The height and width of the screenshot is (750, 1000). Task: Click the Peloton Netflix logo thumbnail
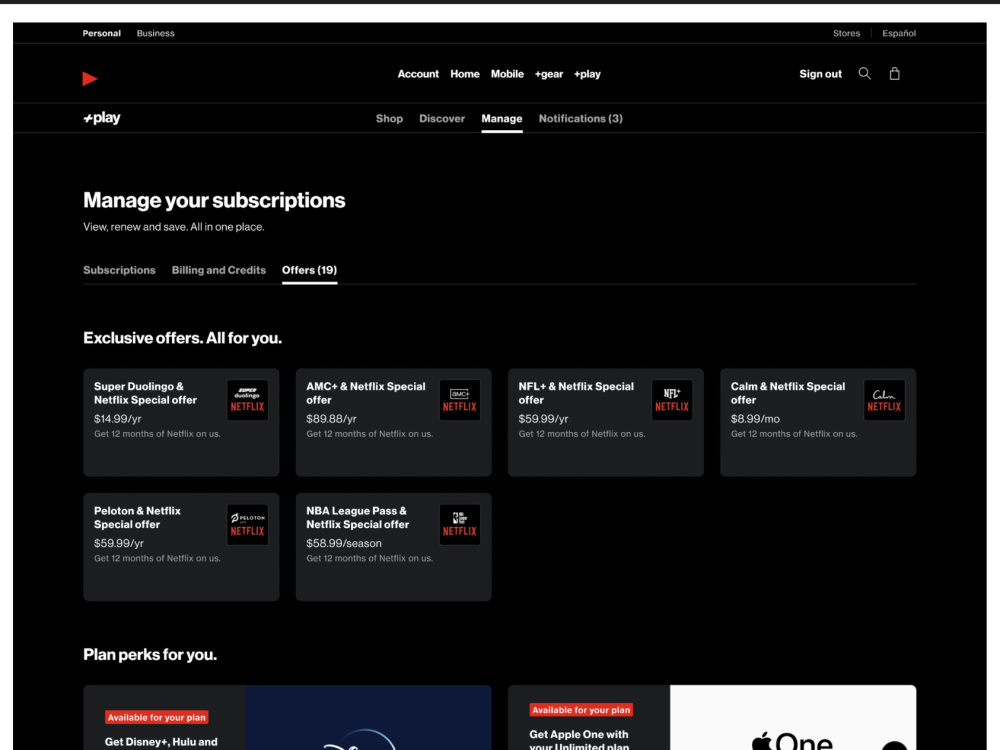(247, 524)
